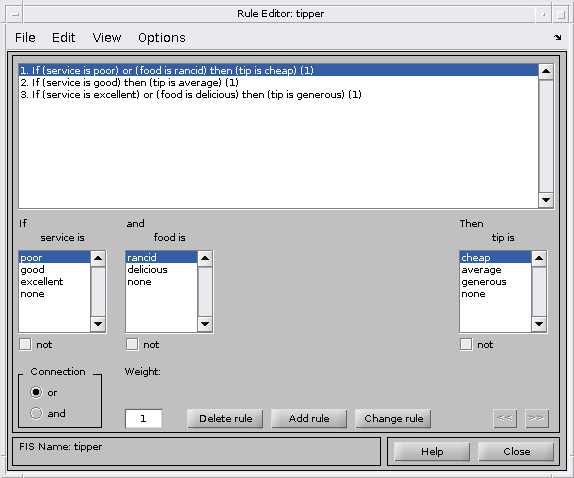Choose 'none' in service list
This screenshot has width=574, height=478.
pos(54,294)
